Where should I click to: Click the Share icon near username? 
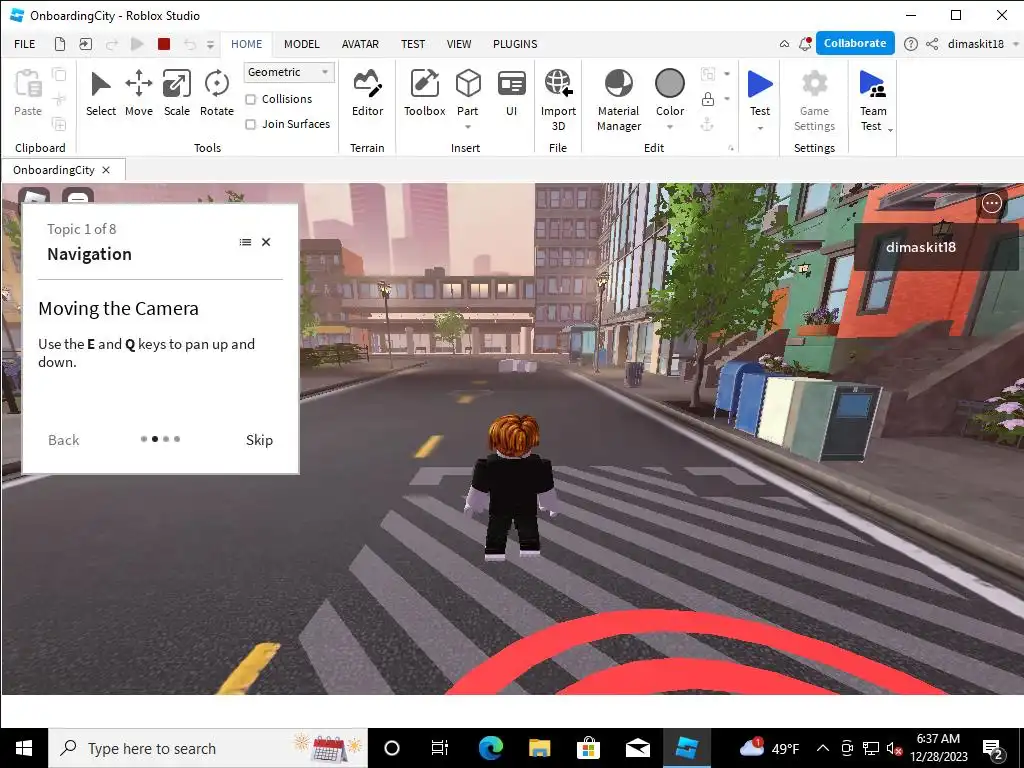click(x=933, y=44)
